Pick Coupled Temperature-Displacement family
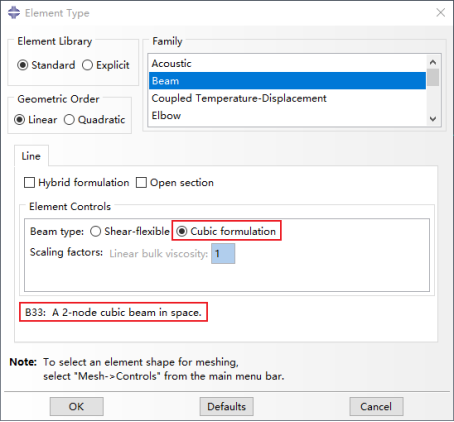The height and width of the screenshot is (422, 454). (x=287, y=98)
